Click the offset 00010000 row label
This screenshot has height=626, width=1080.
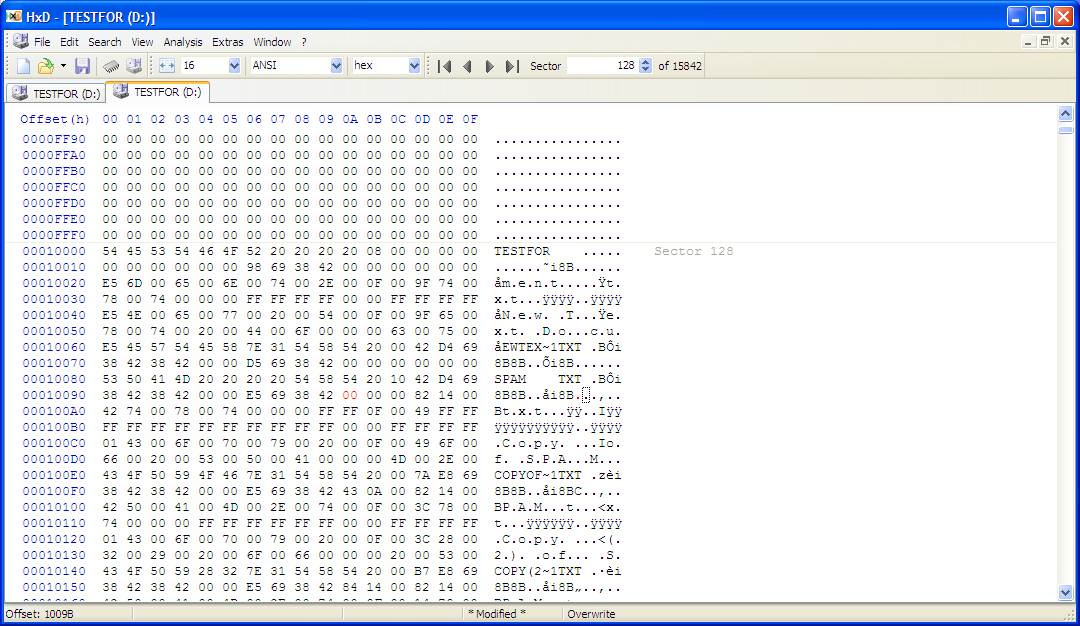coord(54,251)
